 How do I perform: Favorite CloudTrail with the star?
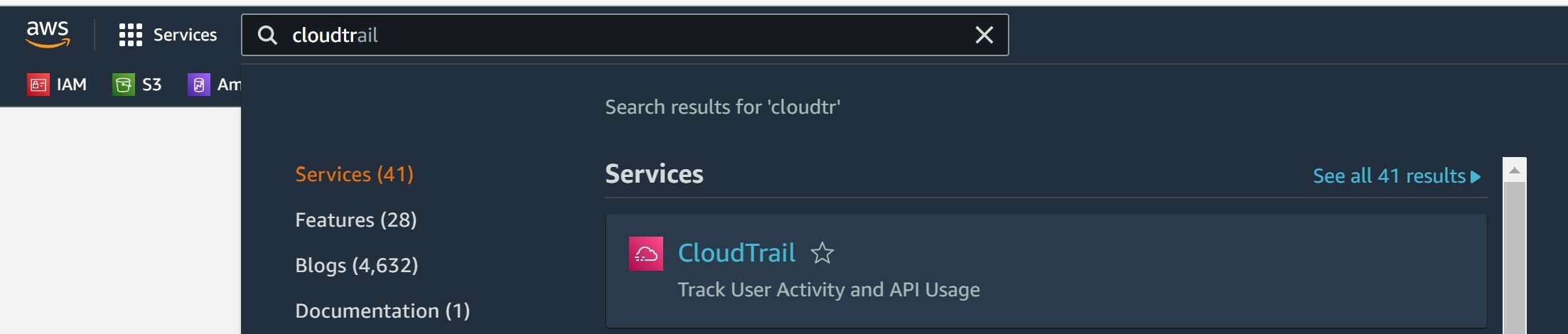(822, 253)
